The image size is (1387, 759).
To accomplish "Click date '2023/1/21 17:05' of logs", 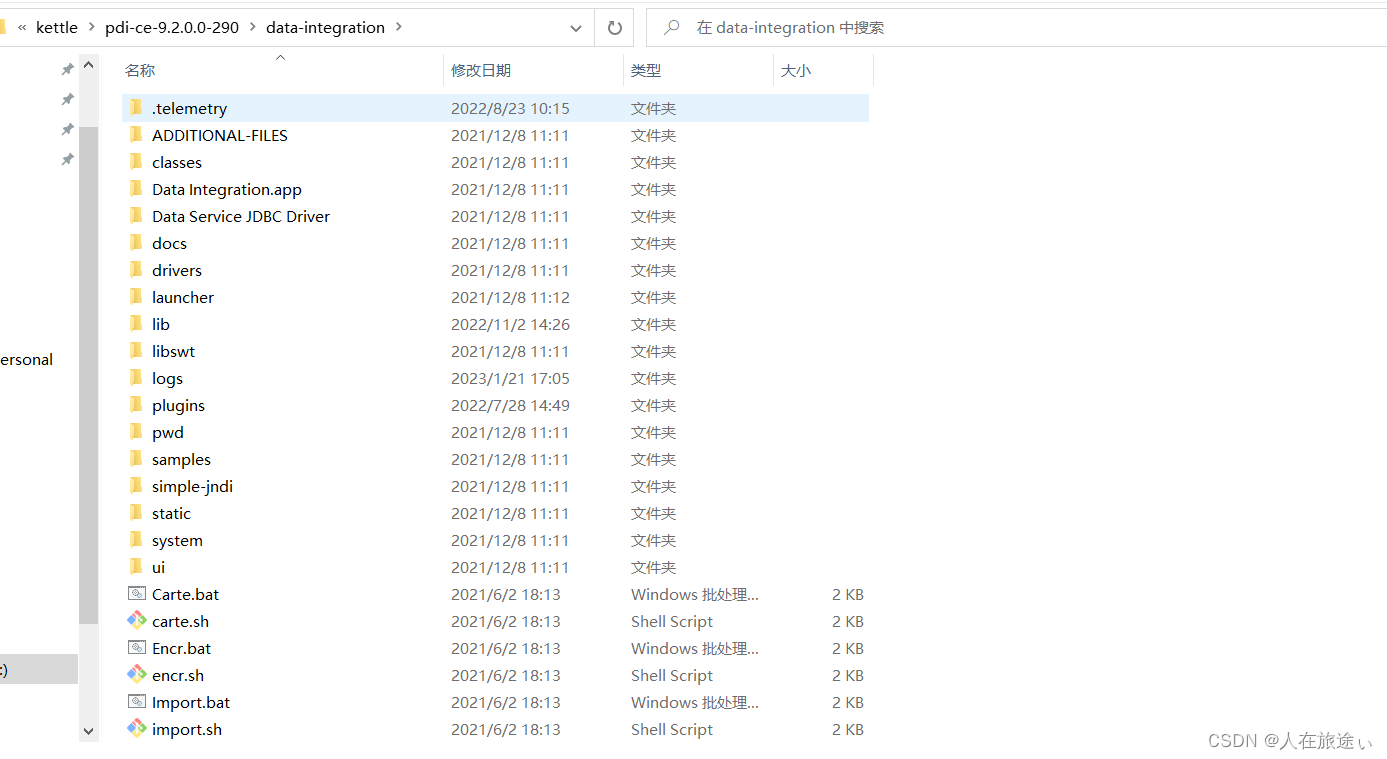I will [x=510, y=378].
